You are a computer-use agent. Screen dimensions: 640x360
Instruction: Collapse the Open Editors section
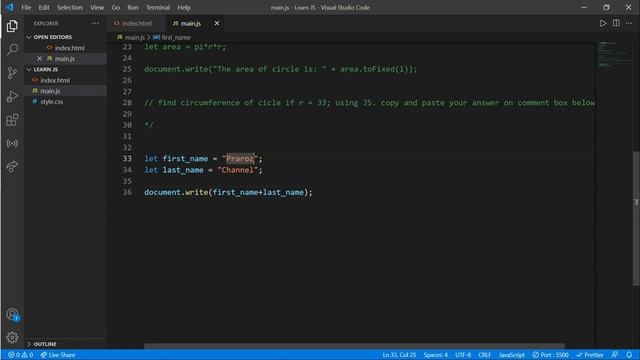click(x=65, y=37)
